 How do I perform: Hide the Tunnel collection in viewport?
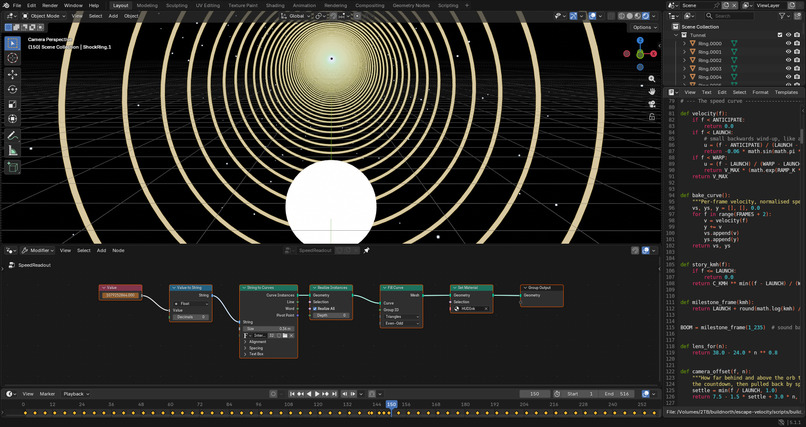click(789, 35)
